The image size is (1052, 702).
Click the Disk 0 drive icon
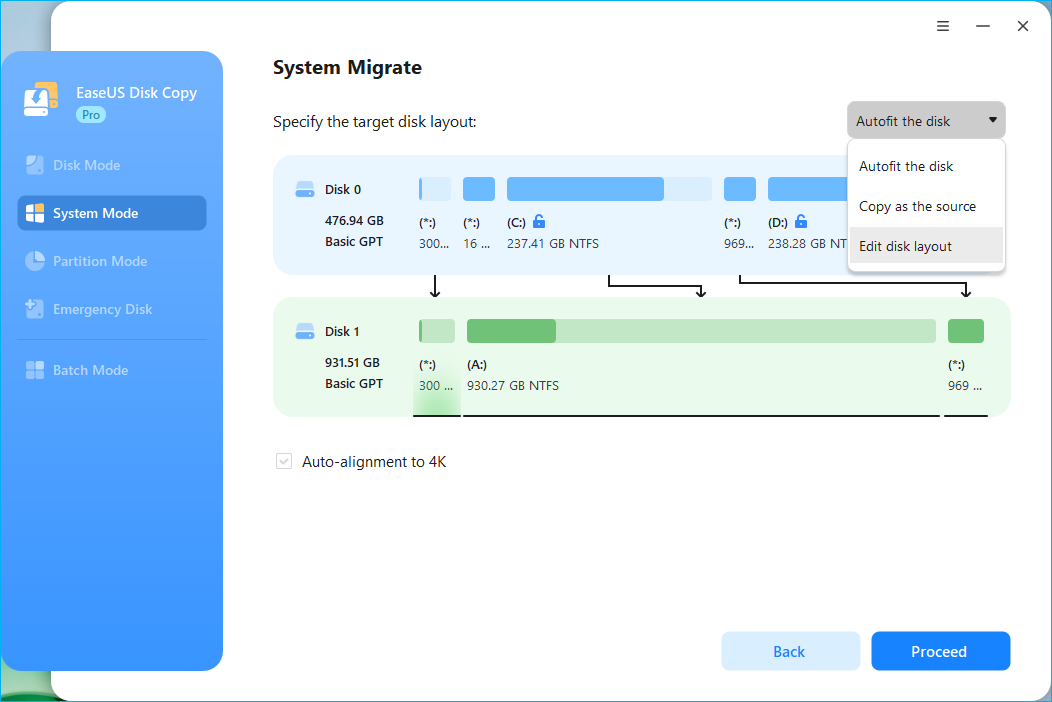click(x=306, y=188)
